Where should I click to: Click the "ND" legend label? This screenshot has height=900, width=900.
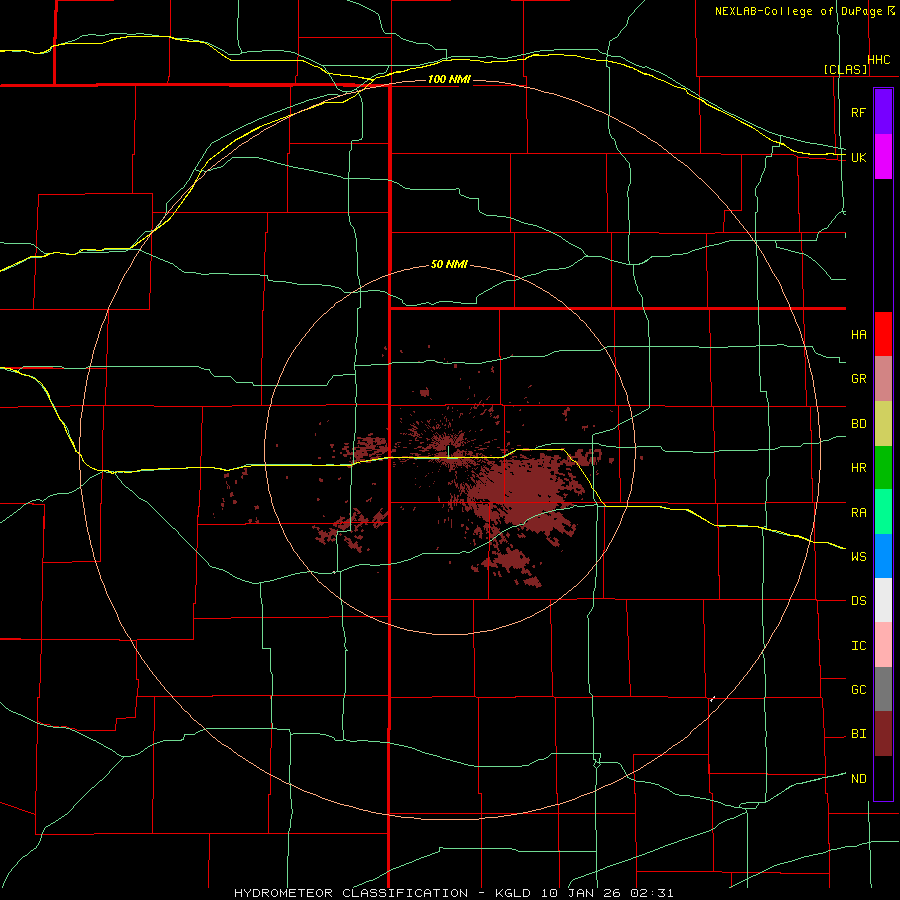click(x=858, y=778)
